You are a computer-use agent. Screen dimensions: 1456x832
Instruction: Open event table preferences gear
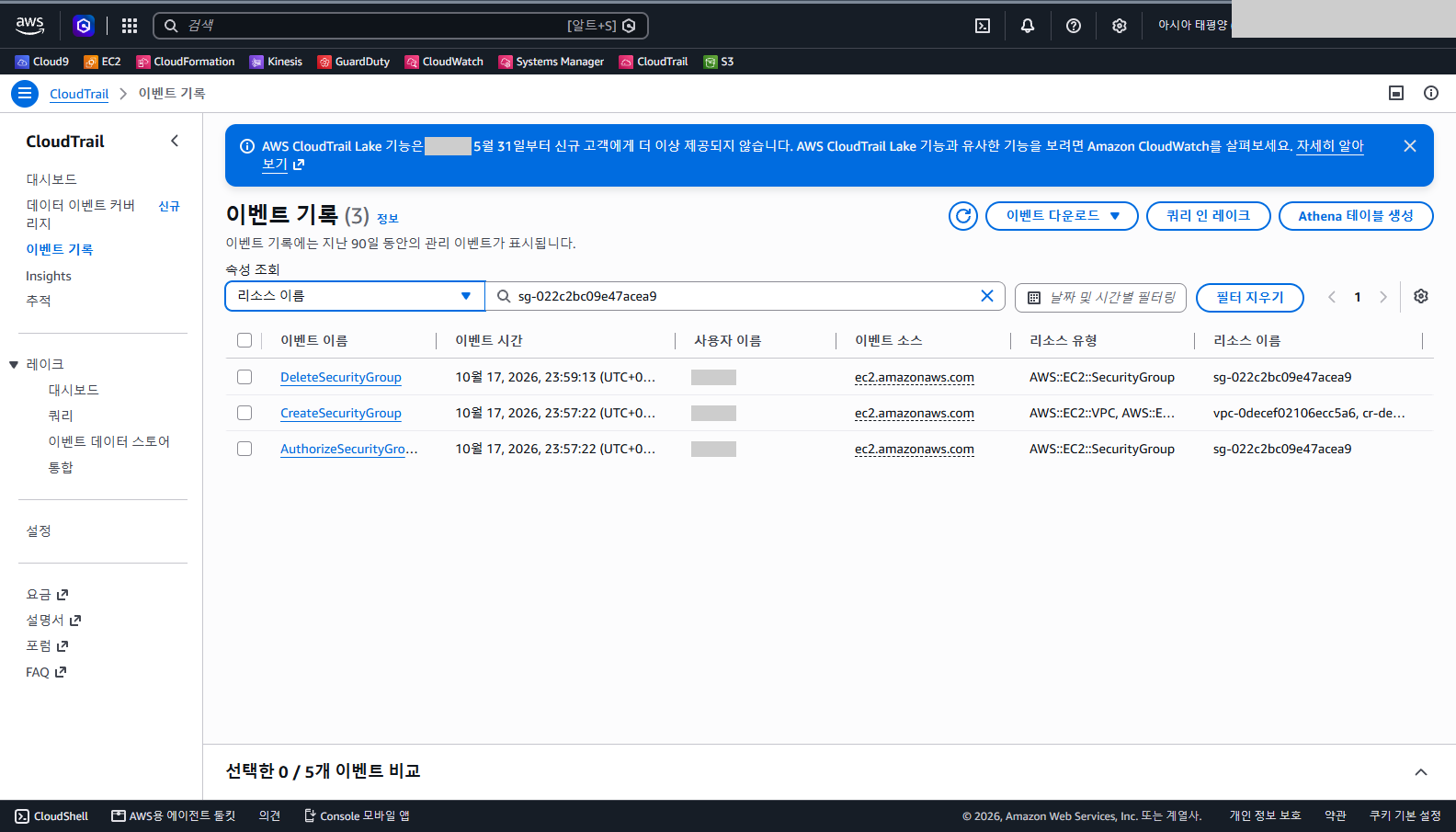click(1421, 296)
